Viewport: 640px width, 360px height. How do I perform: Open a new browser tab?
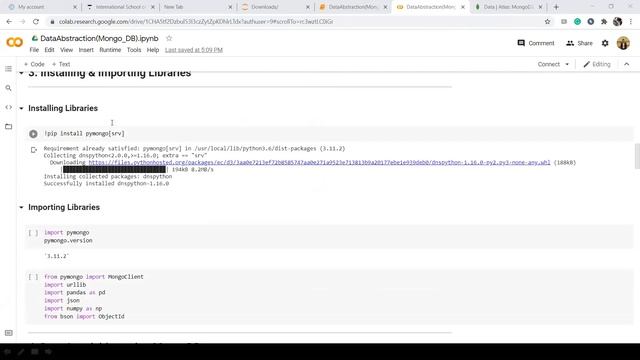(x=556, y=7)
